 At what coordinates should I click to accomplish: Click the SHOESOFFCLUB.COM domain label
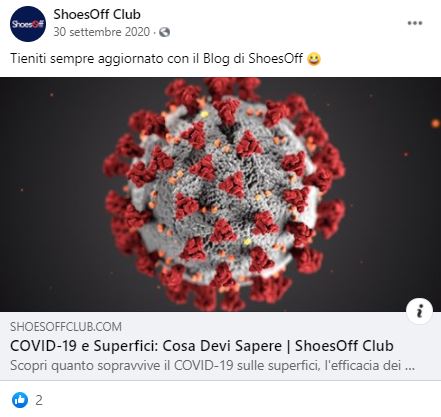click(66, 327)
